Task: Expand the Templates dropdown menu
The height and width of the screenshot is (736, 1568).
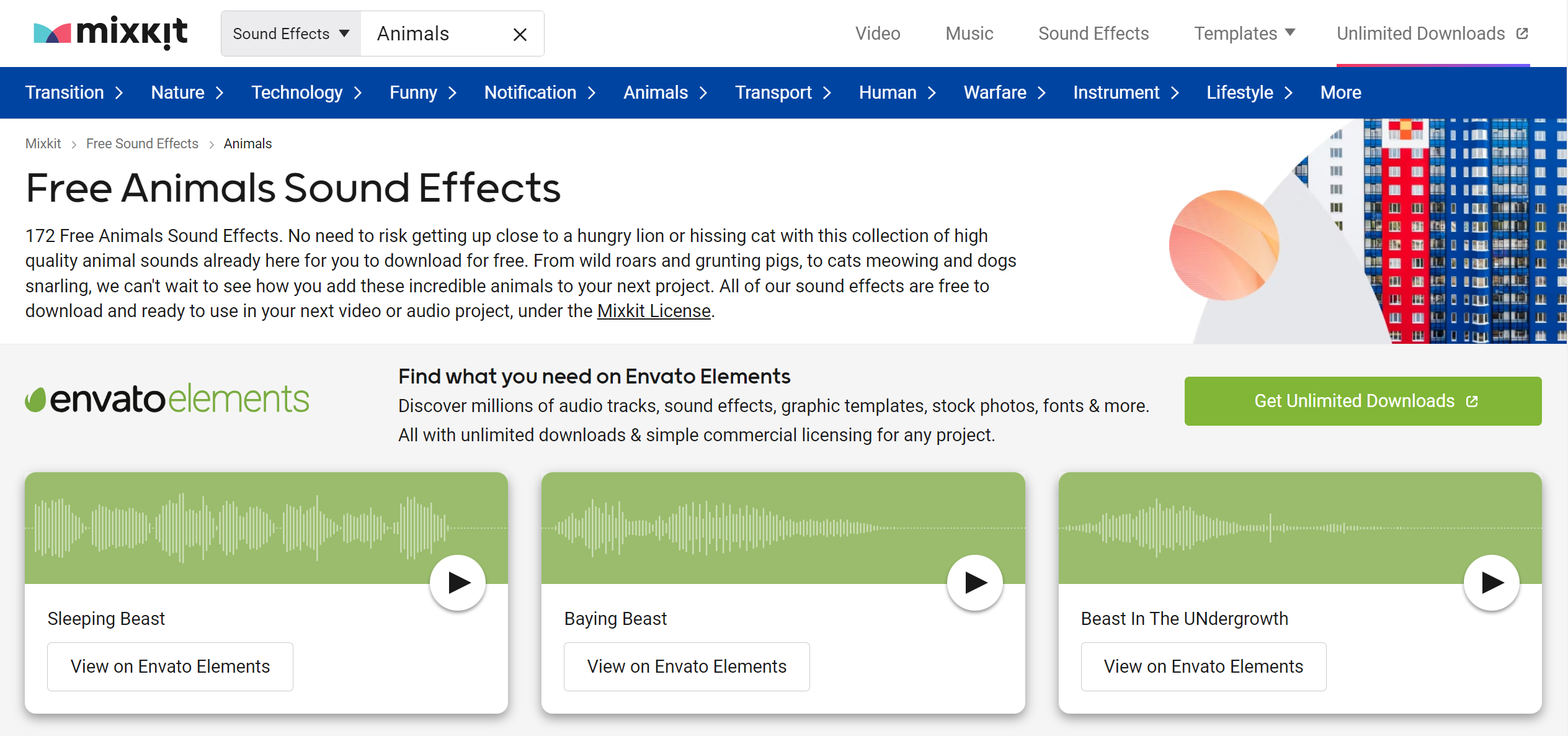Action: pos(1244,34)
